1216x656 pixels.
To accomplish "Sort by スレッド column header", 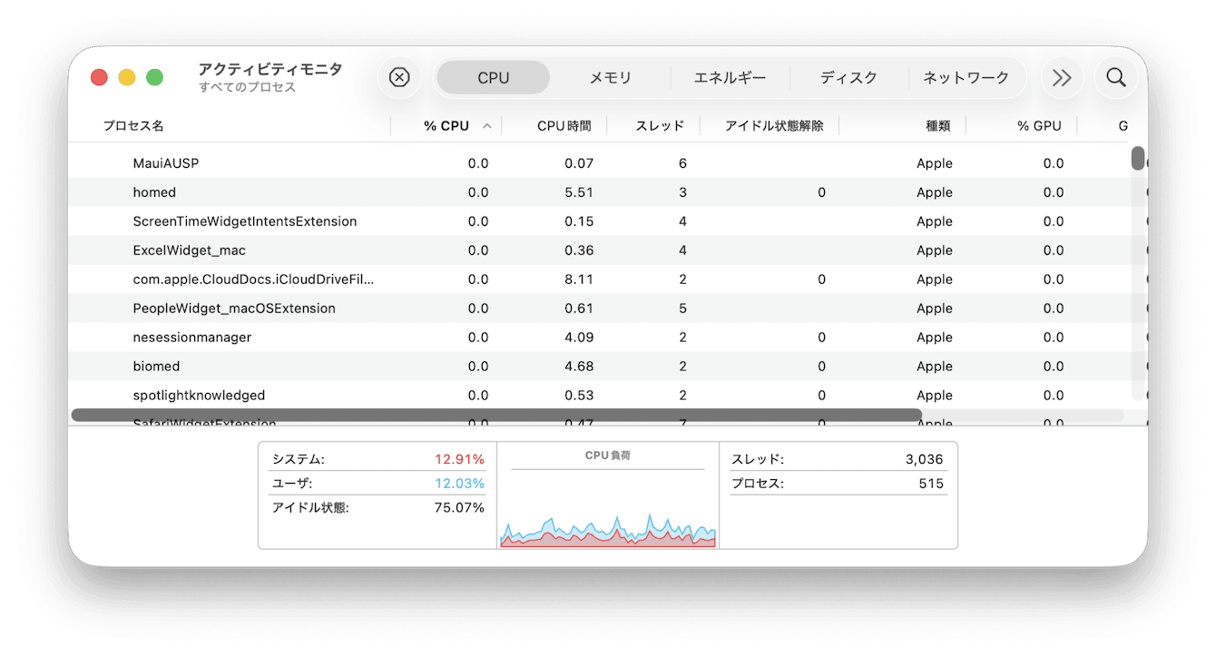I will coord(660,126).
